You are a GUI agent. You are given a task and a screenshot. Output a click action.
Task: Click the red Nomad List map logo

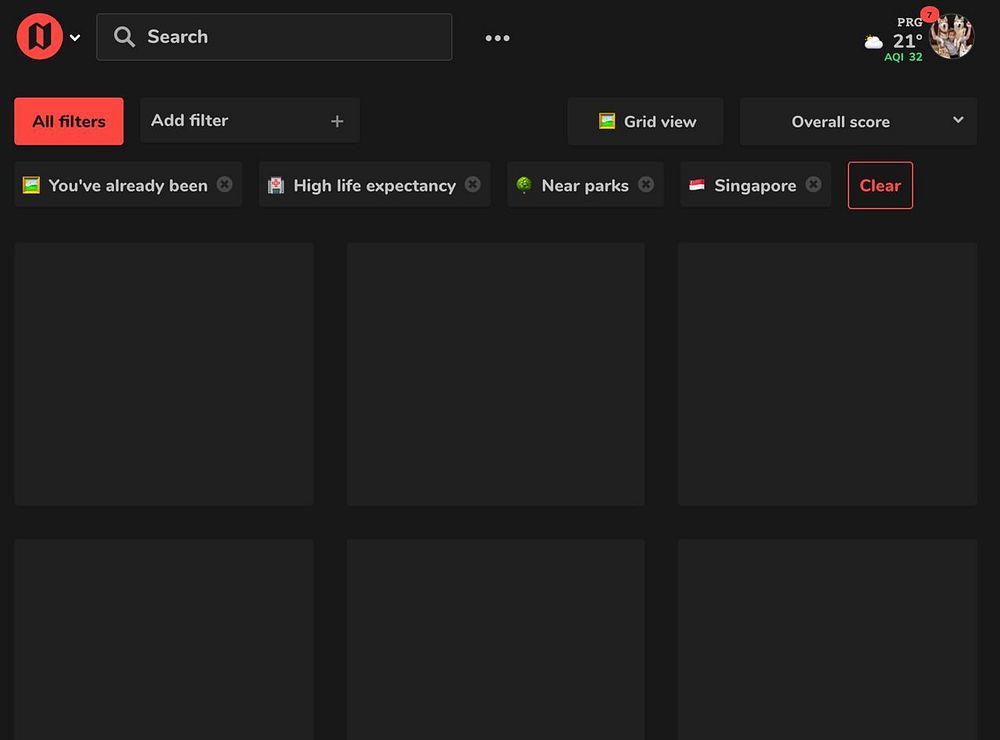tap(40, 36)
